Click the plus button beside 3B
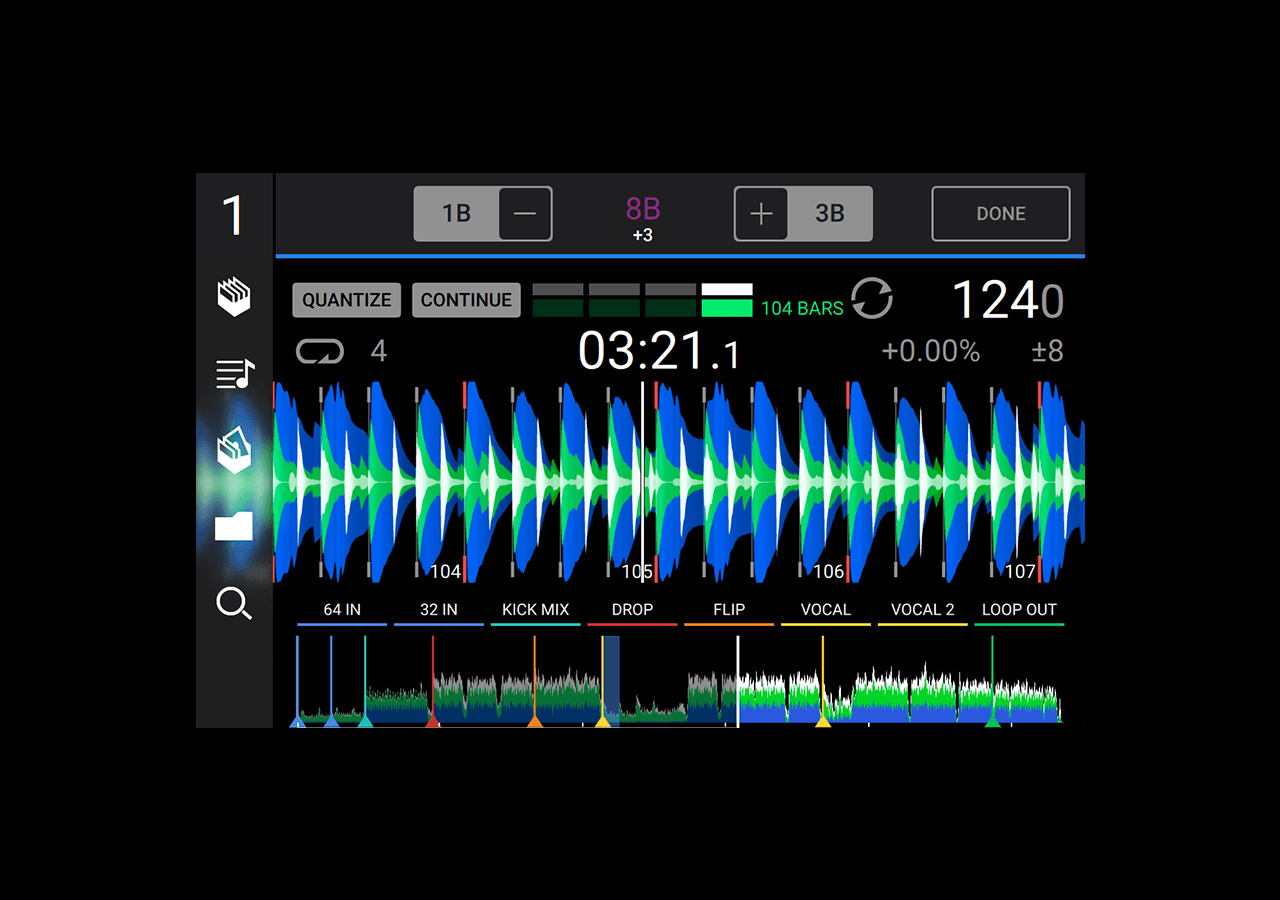The height and width of the screenshot is (900, 1280). tap(761, 214)
